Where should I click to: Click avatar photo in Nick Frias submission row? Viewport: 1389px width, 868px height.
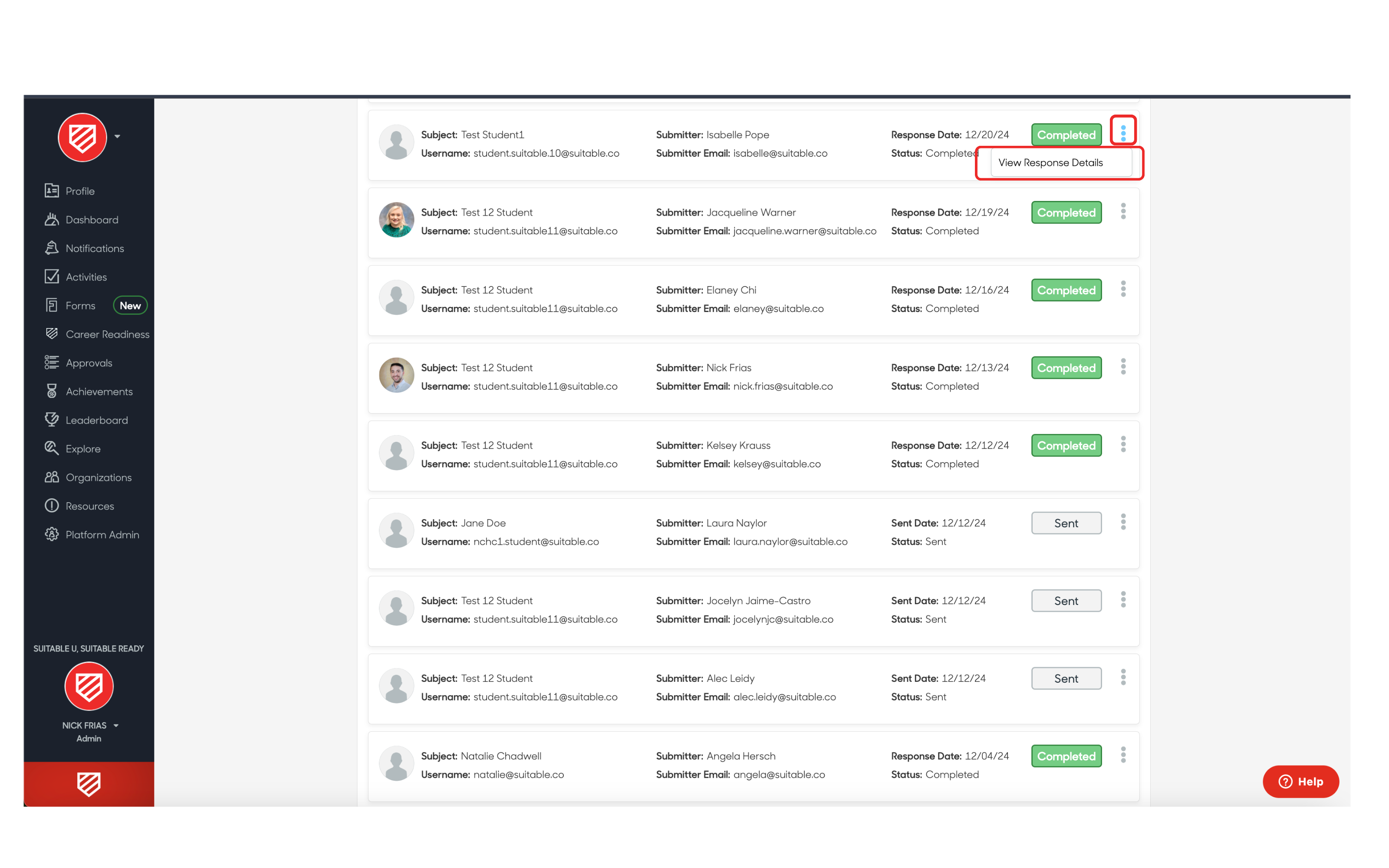pos(397,375)
